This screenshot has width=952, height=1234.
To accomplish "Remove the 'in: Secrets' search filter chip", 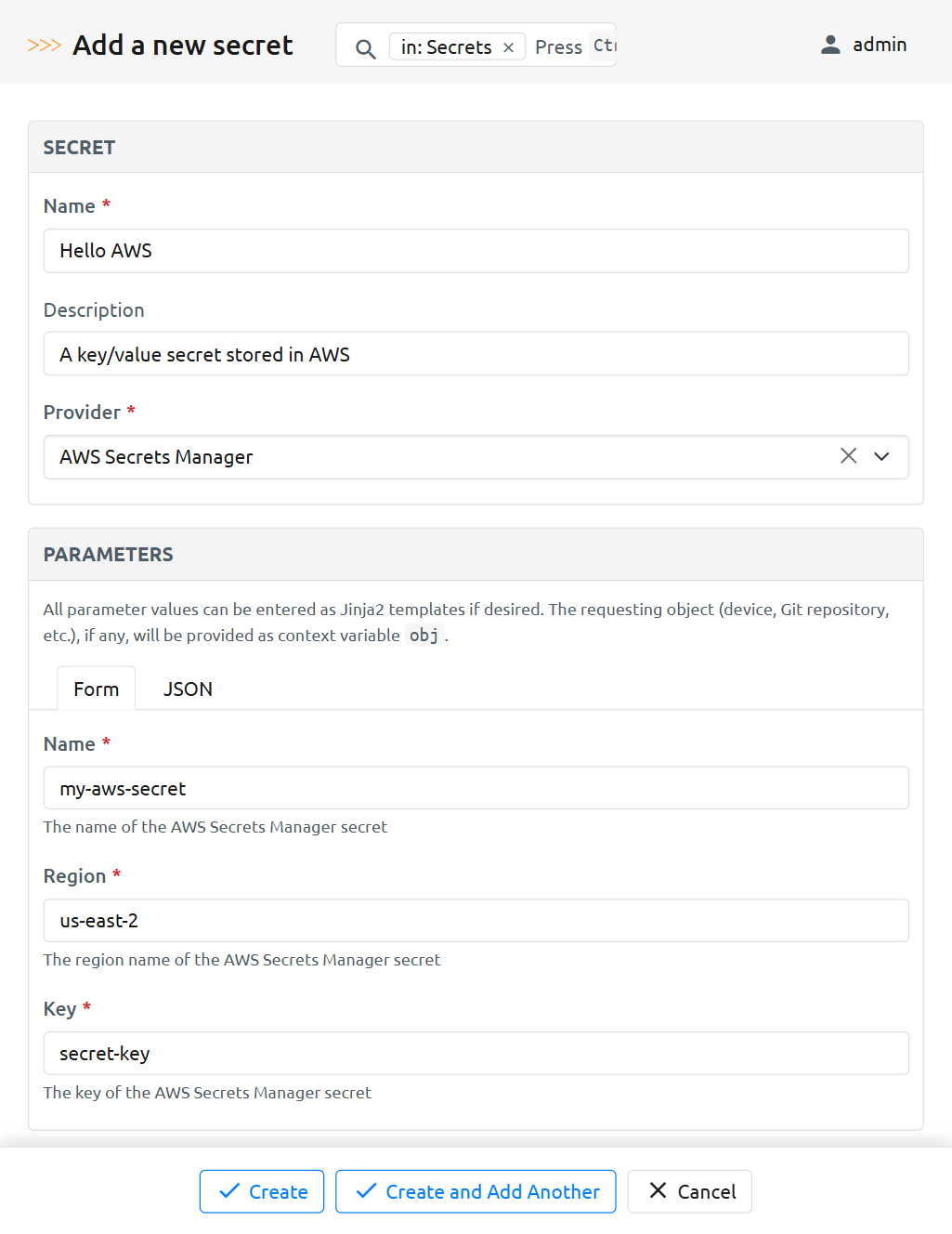I will point(508,46).
